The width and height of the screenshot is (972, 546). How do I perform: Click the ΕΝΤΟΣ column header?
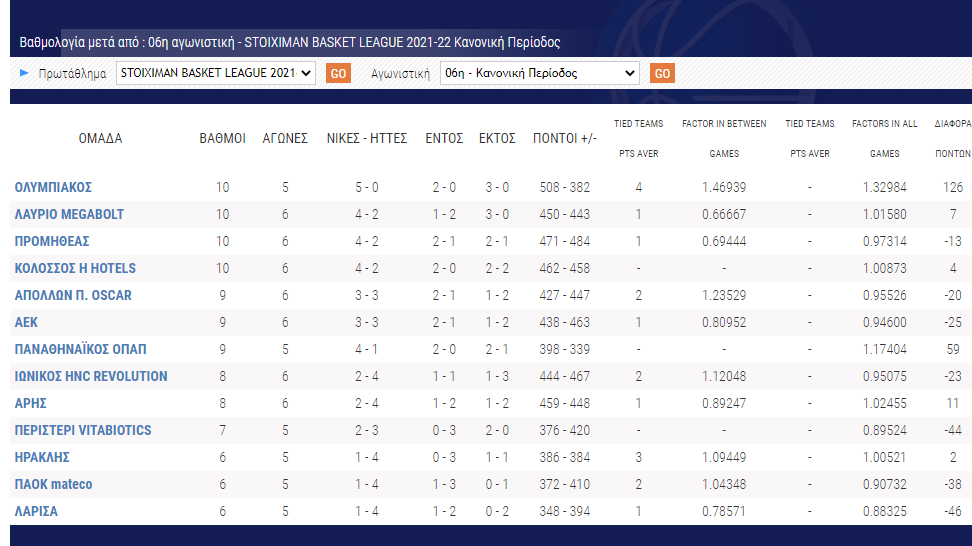point(444,138)
